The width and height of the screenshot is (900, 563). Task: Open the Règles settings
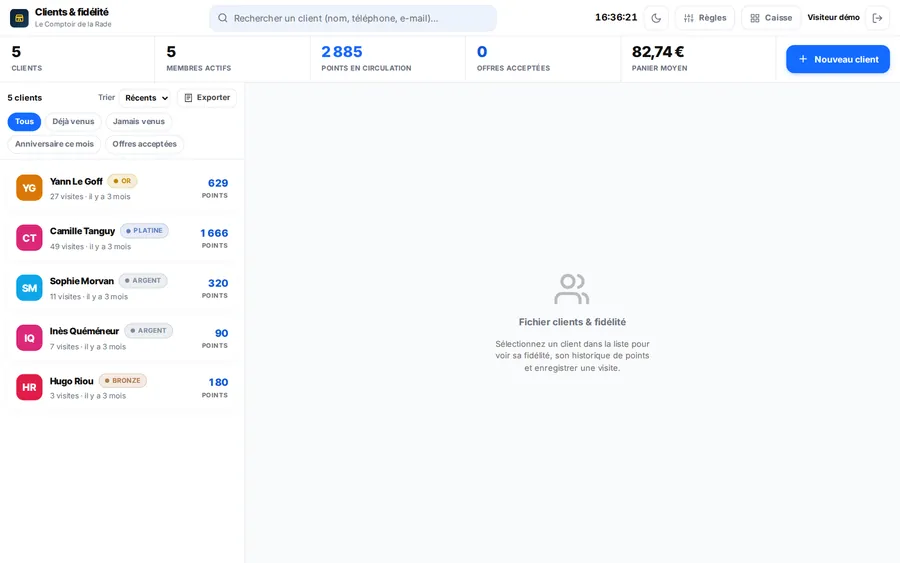click(705, 18)
